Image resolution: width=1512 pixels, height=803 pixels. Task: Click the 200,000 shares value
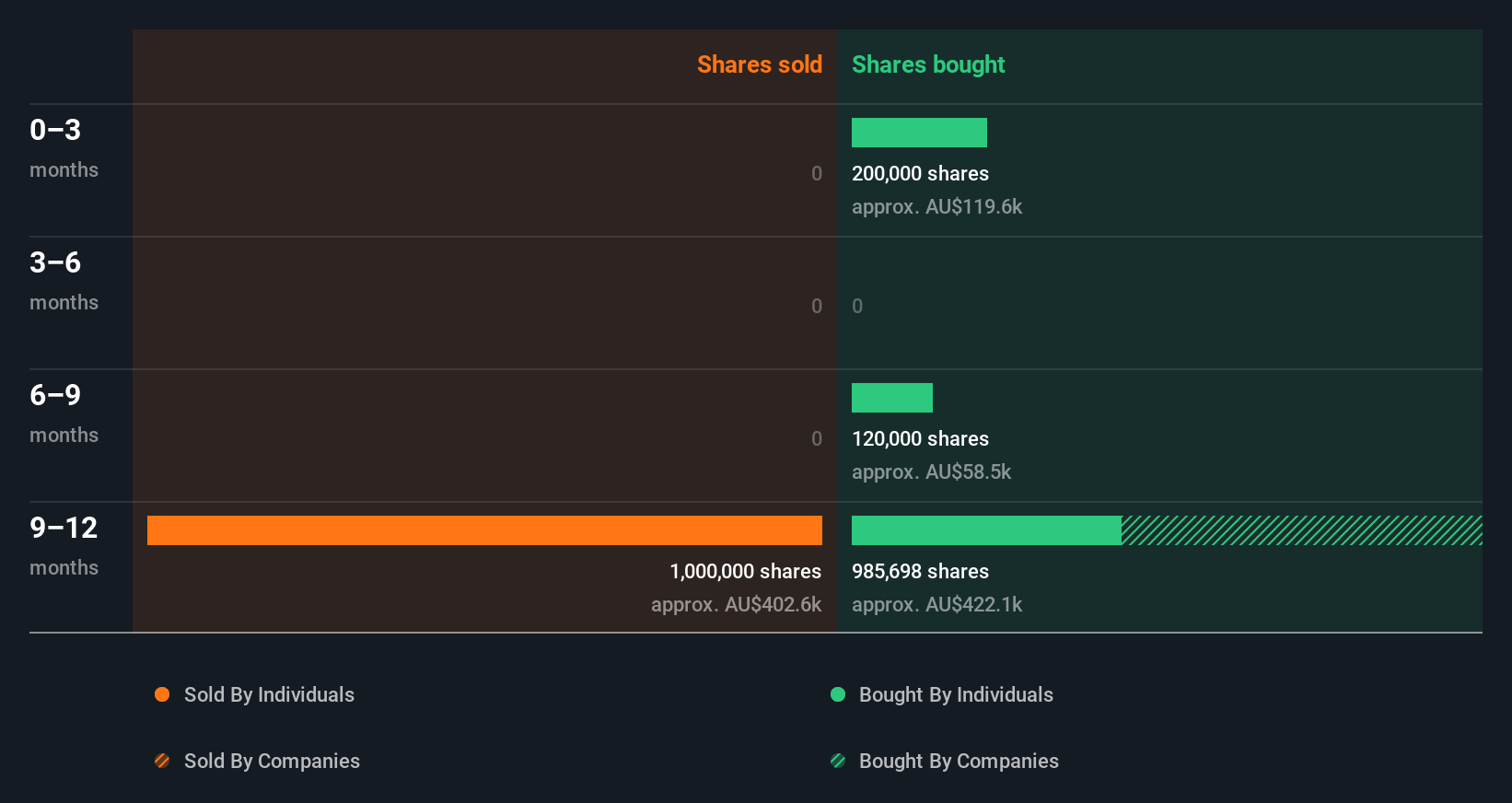[x=920, y=173]
